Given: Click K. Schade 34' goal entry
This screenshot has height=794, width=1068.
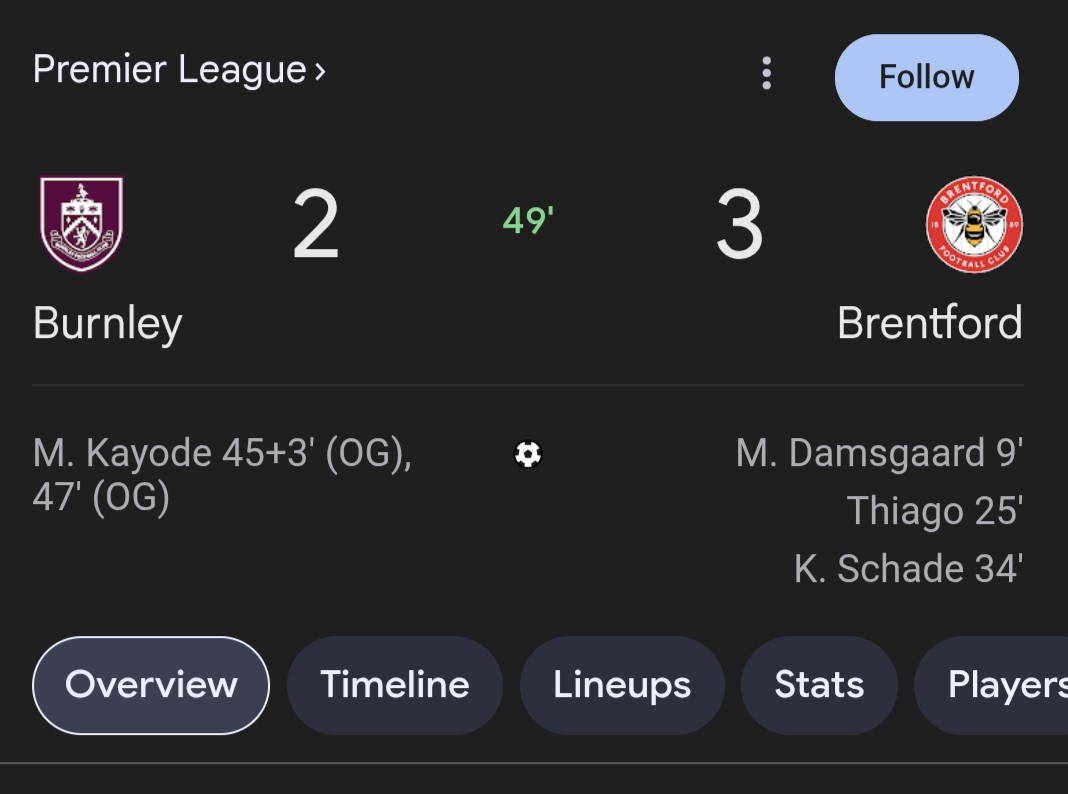Looking at the screenshot, I should pyautogui.click(x=907, y=568).
